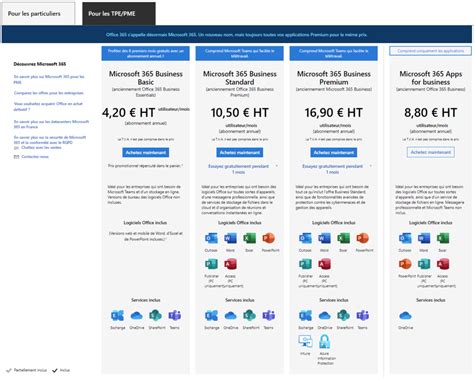Click the '4,20 € HT' price
The width and height of the screenshot is (474, 378).
(129, 113)
